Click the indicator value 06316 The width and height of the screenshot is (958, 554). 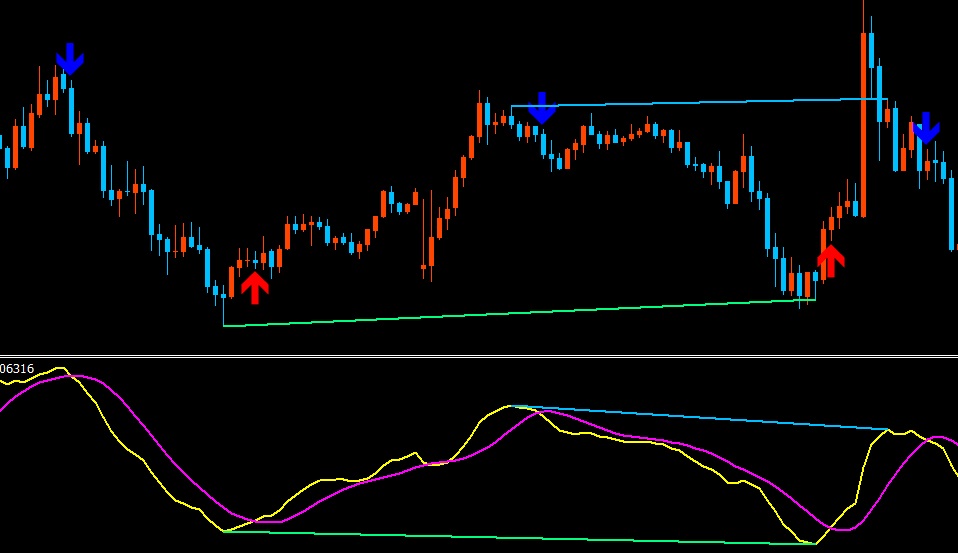tap(17, 369)
